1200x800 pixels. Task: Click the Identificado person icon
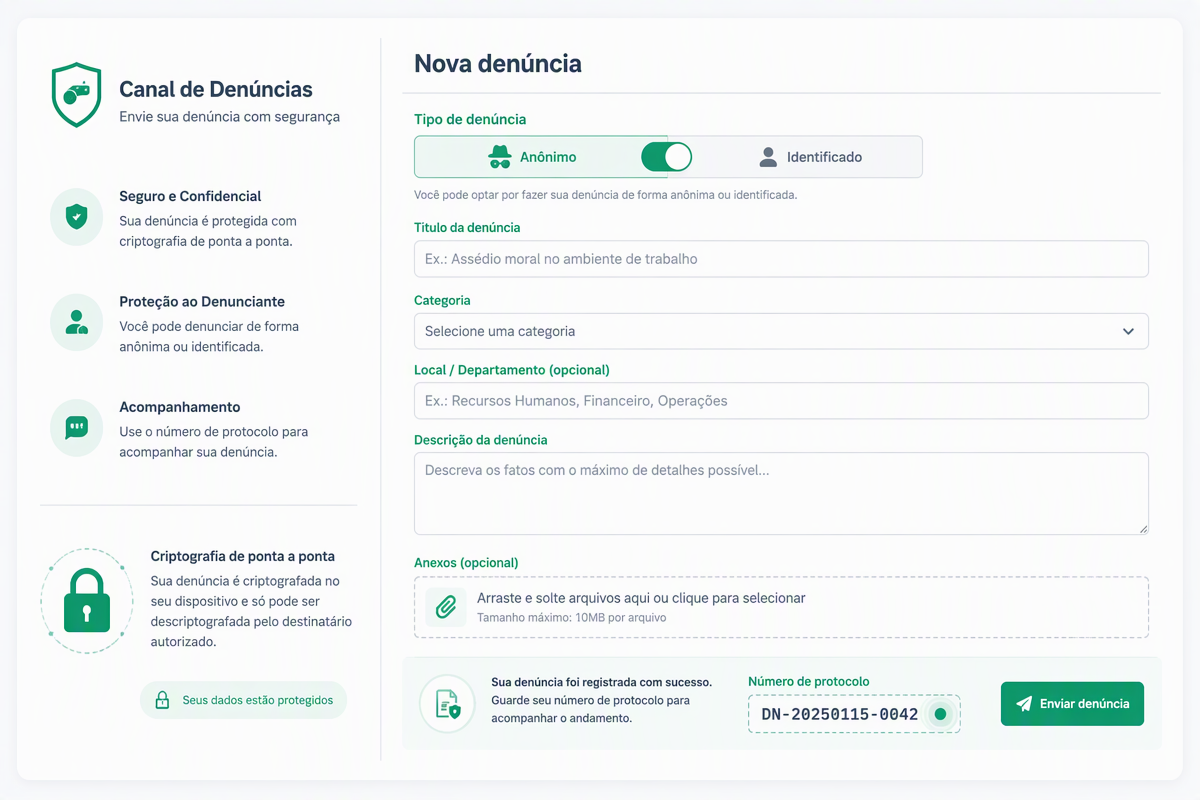point(768,157)
